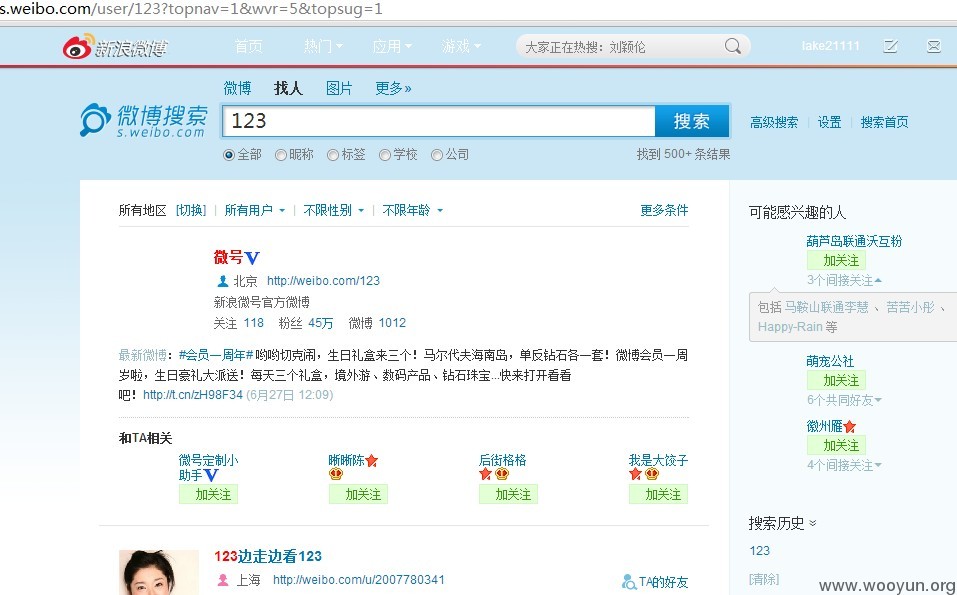Click the pink person icon beside 上海
This screenshot has height=595, width=957.
pos(223,580)
